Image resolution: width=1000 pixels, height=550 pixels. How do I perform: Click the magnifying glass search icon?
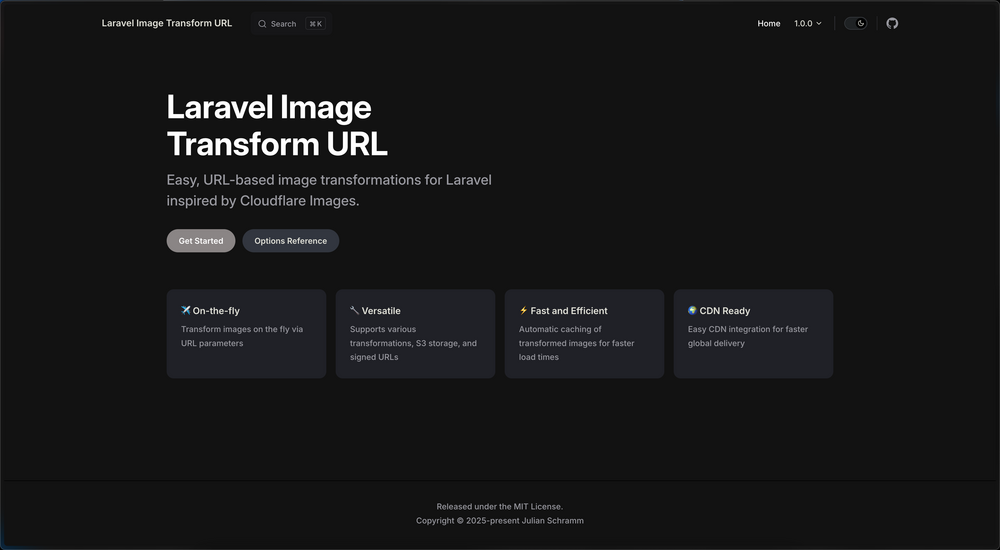tap(262, 24)
